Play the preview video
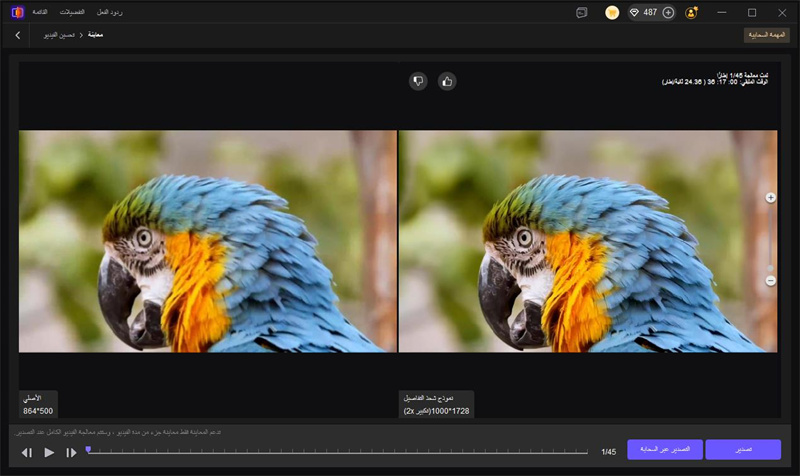 (x=49, y=452)
